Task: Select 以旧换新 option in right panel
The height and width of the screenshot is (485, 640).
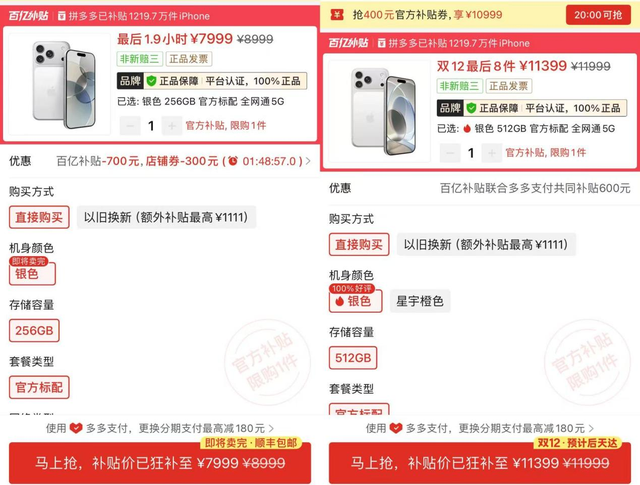Action: point(486,245)
